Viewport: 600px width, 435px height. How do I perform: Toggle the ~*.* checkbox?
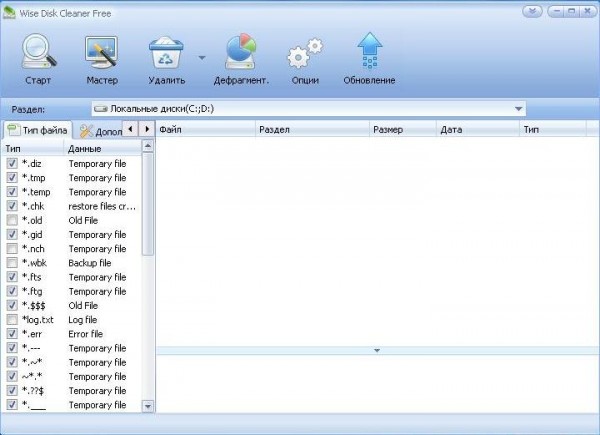click(12, 376)
